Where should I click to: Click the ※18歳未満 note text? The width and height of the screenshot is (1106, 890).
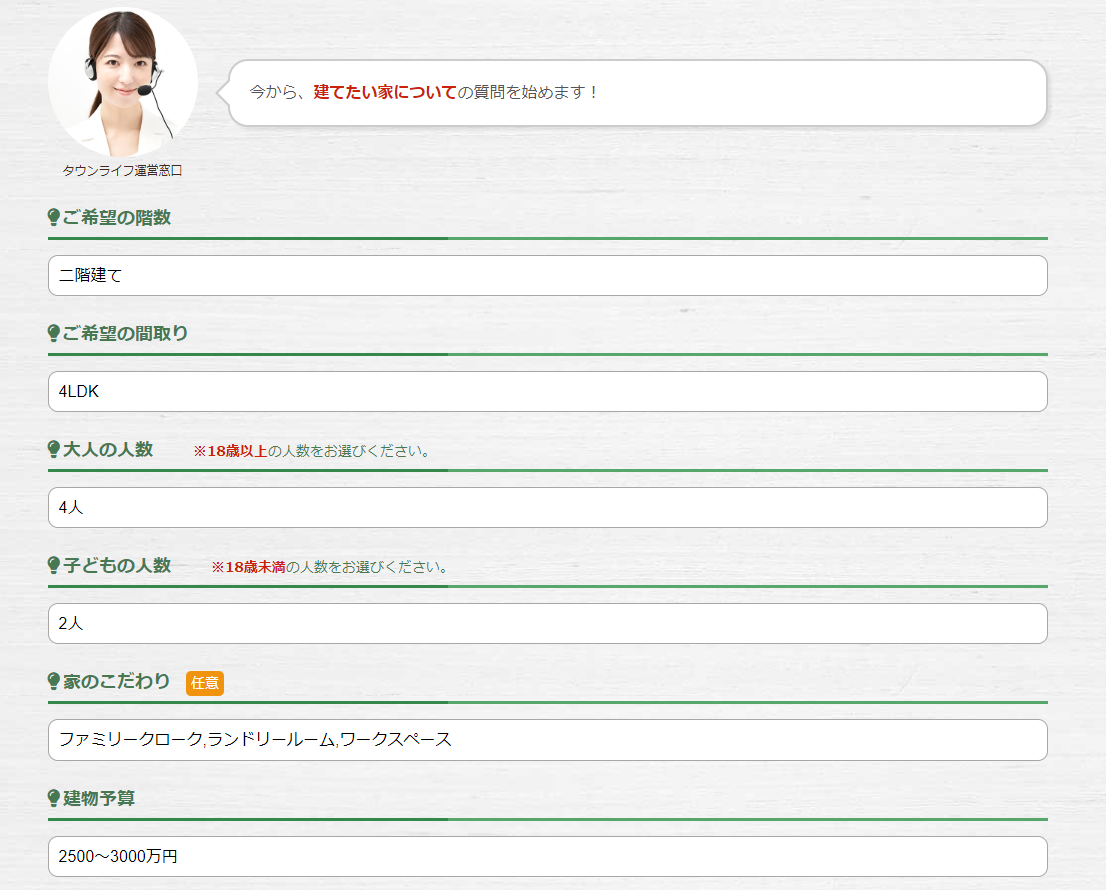tap(330, 567)
